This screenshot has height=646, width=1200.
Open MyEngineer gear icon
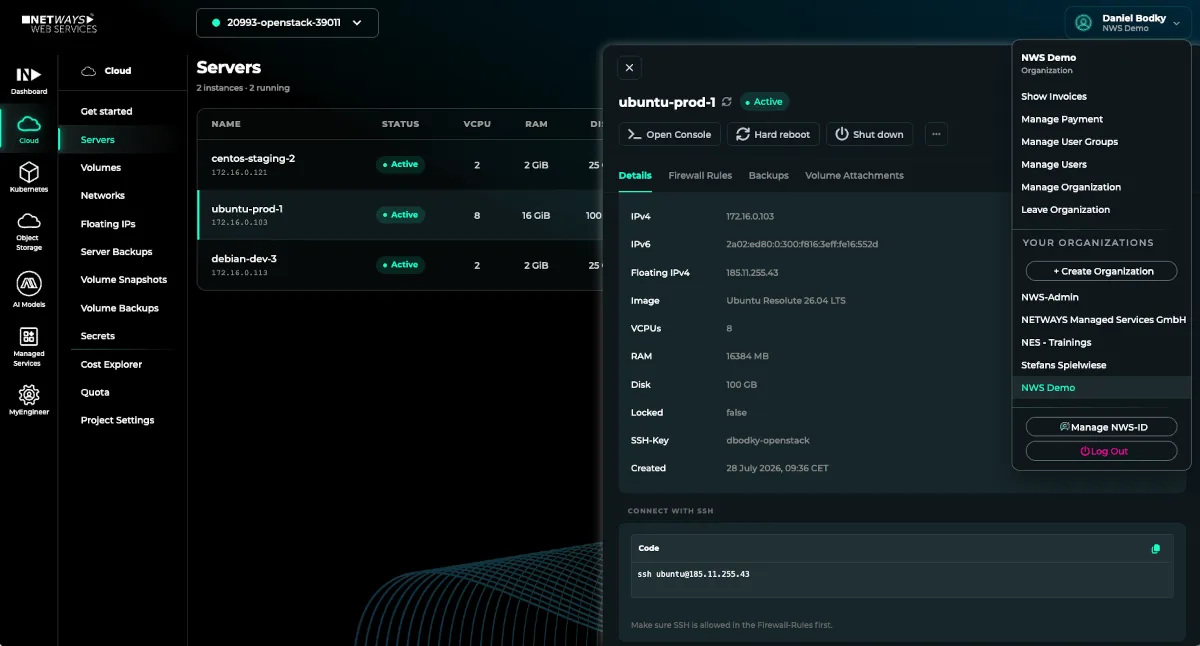tap(29, 399)
